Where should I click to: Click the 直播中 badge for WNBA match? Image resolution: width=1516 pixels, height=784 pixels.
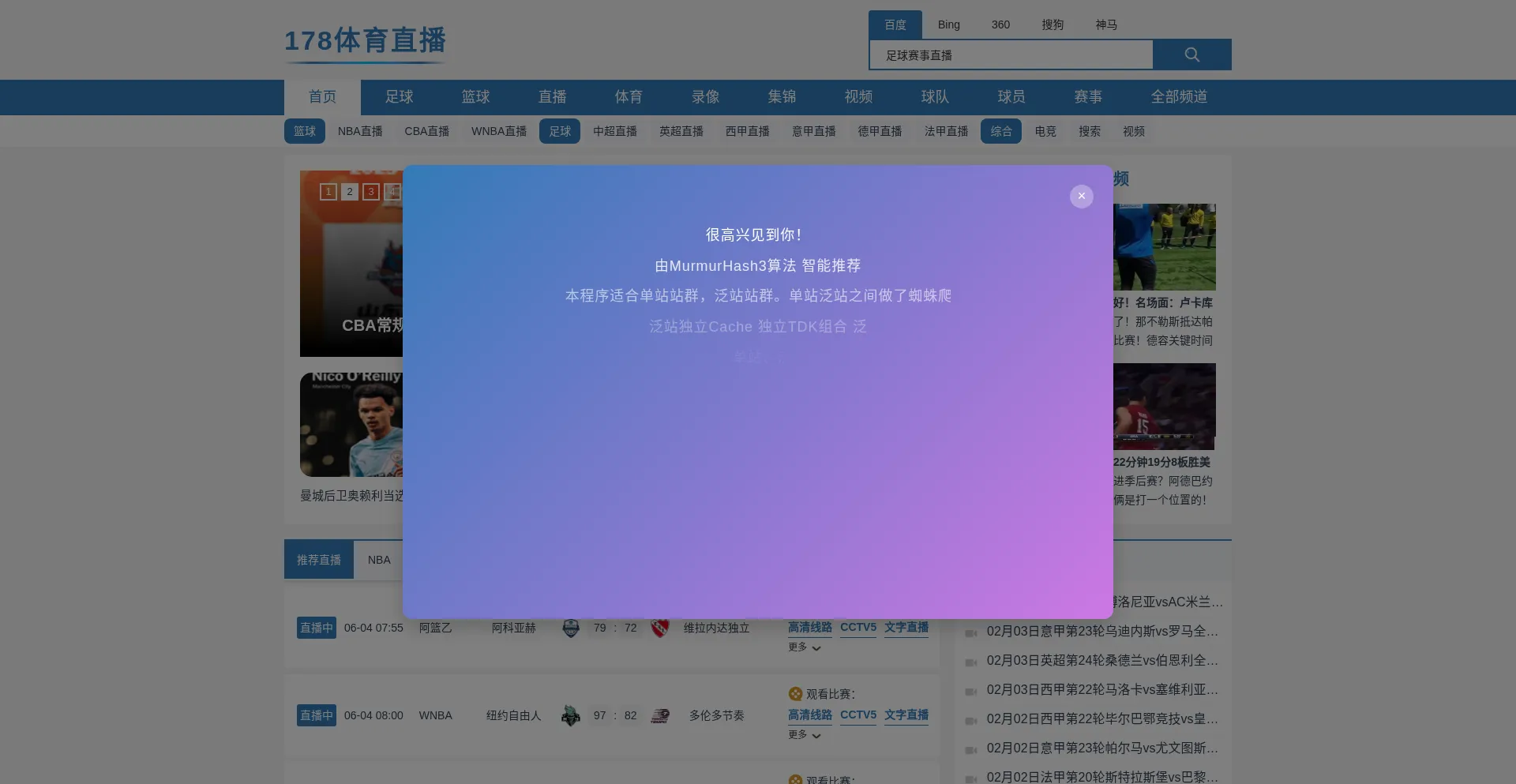click(317, 715)
